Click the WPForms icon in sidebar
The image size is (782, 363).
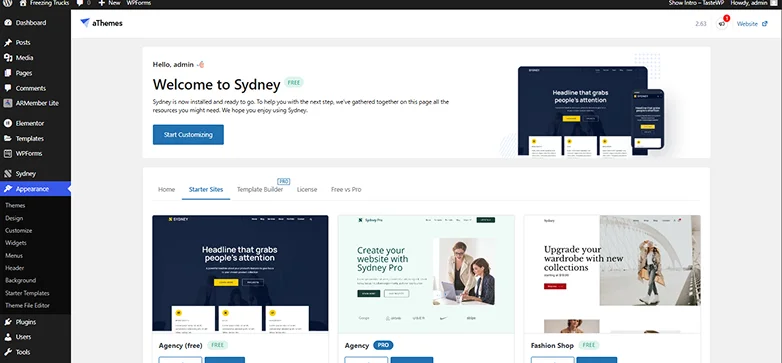coord(8,154)
